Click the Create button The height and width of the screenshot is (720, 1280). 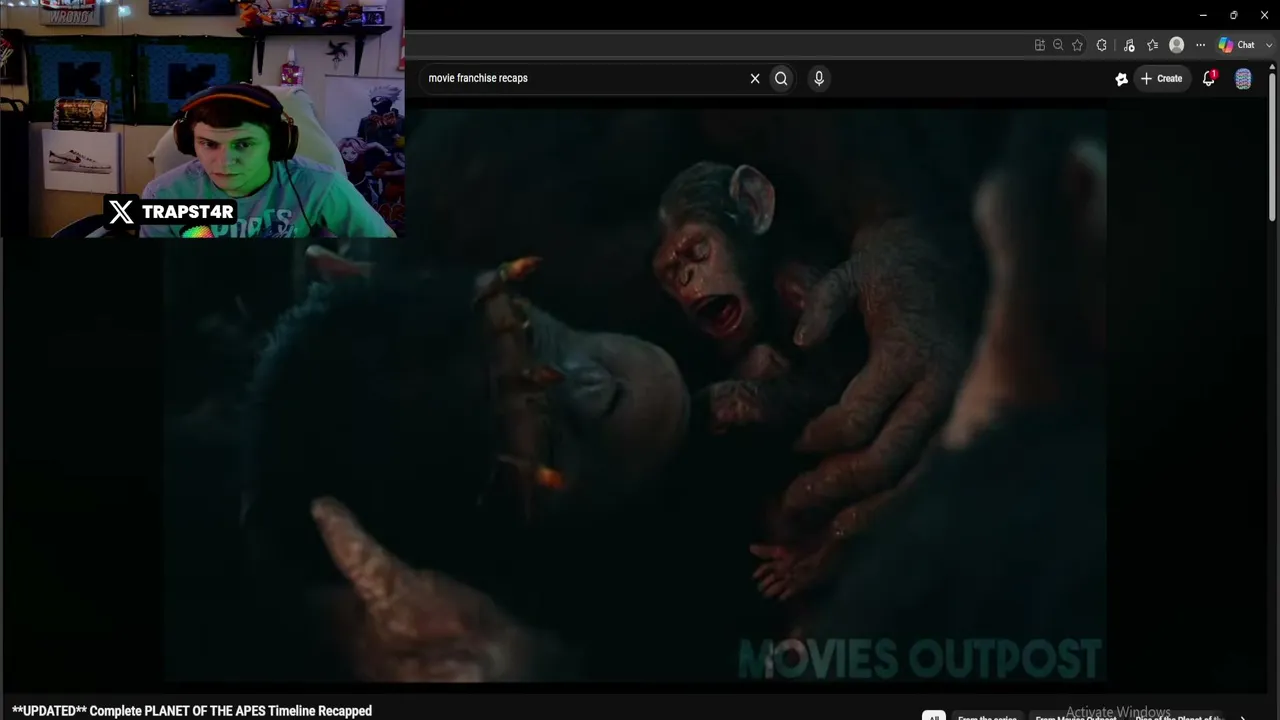tap(1161, 78)
